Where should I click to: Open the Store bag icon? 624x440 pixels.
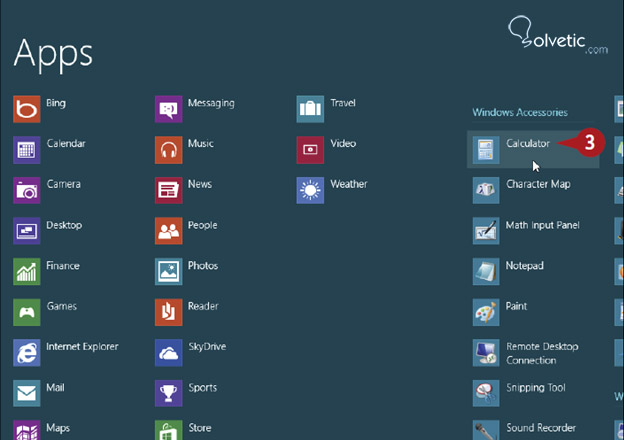[x=169, y=430]
